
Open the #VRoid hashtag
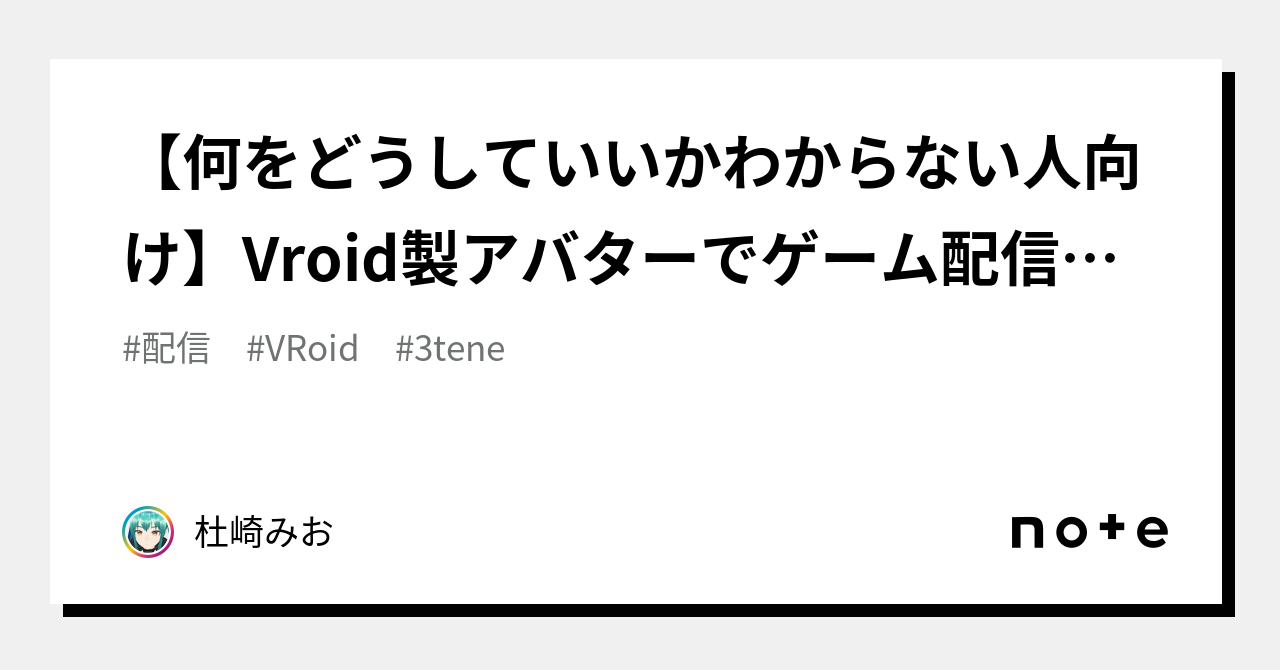click(x=302, y=349)
